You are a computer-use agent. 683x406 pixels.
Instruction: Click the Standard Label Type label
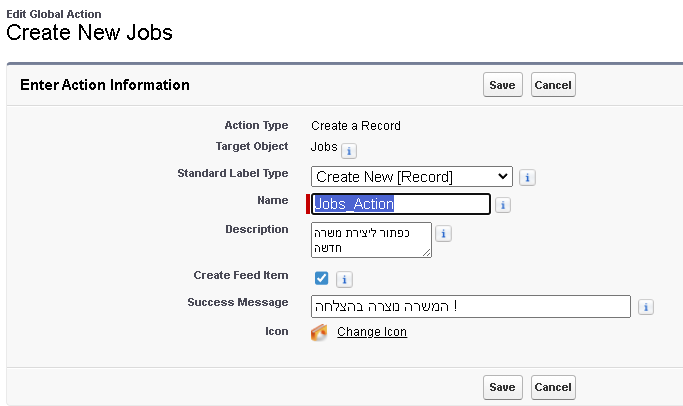click(232, 173)
